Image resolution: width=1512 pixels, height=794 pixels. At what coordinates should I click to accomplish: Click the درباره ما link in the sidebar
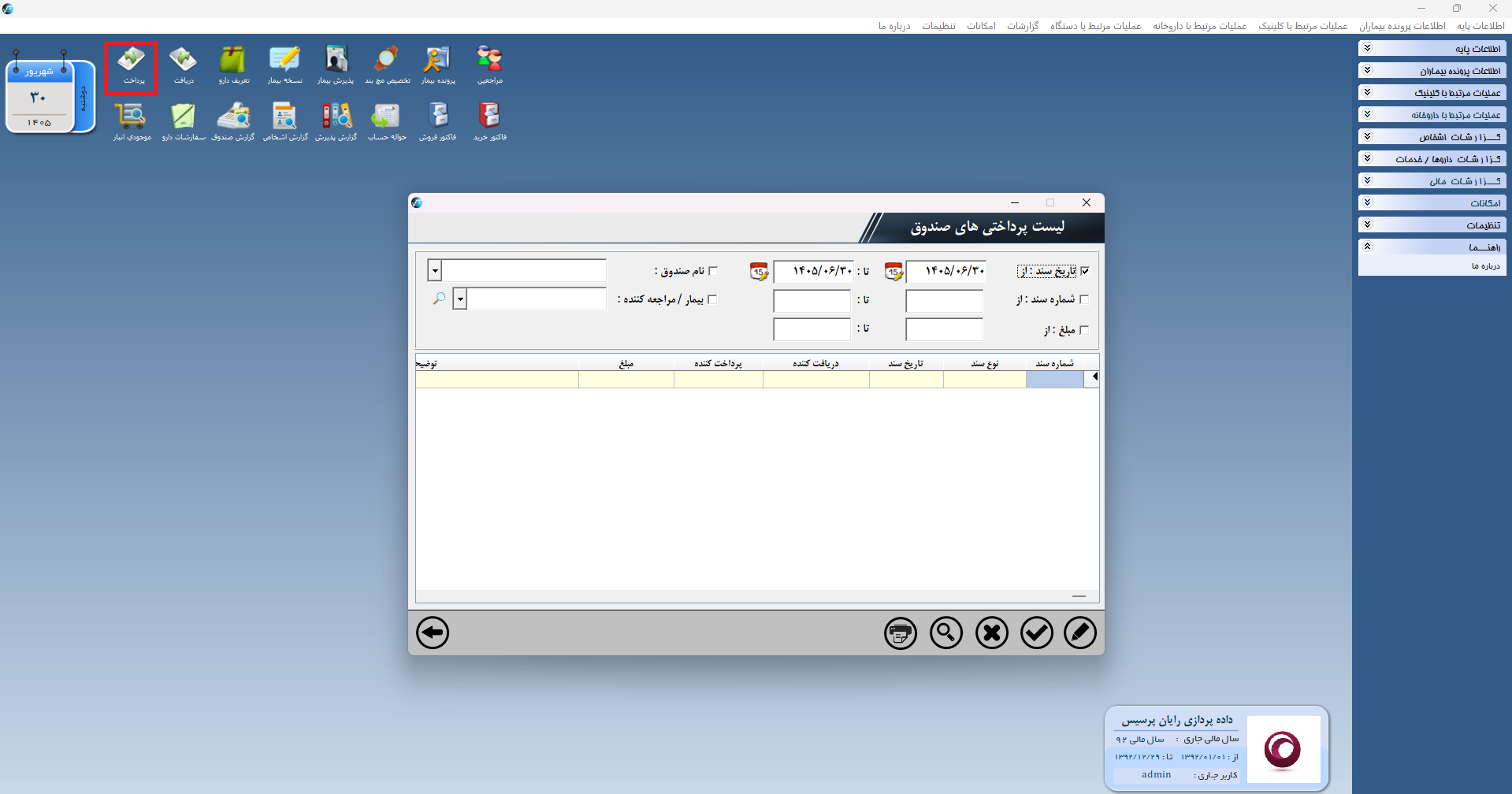pyautogui.click(x=1486, y=266)
